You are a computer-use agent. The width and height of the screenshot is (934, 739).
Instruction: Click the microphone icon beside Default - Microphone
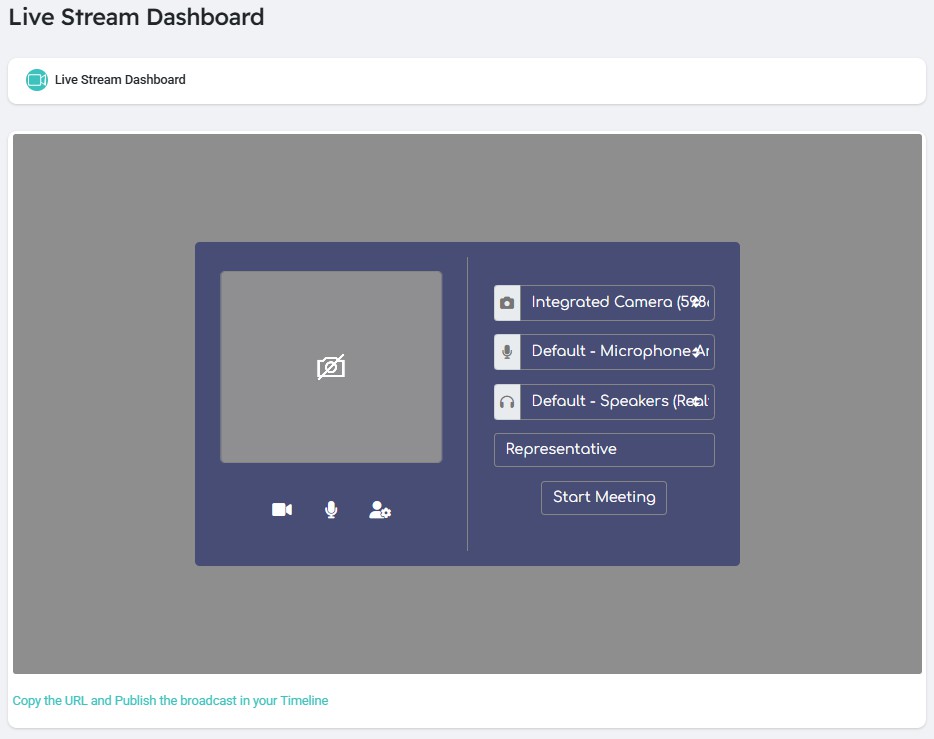(x=507, y=352)
